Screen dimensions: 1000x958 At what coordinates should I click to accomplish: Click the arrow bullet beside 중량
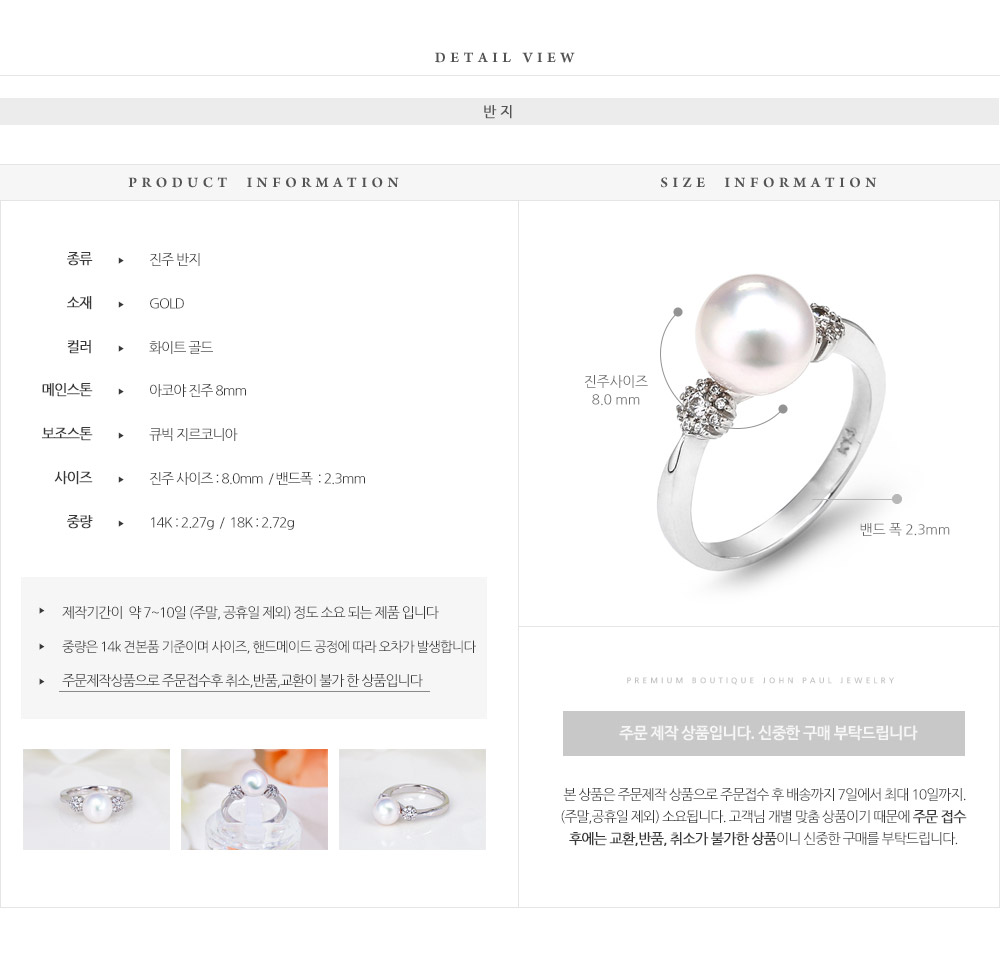121,524
